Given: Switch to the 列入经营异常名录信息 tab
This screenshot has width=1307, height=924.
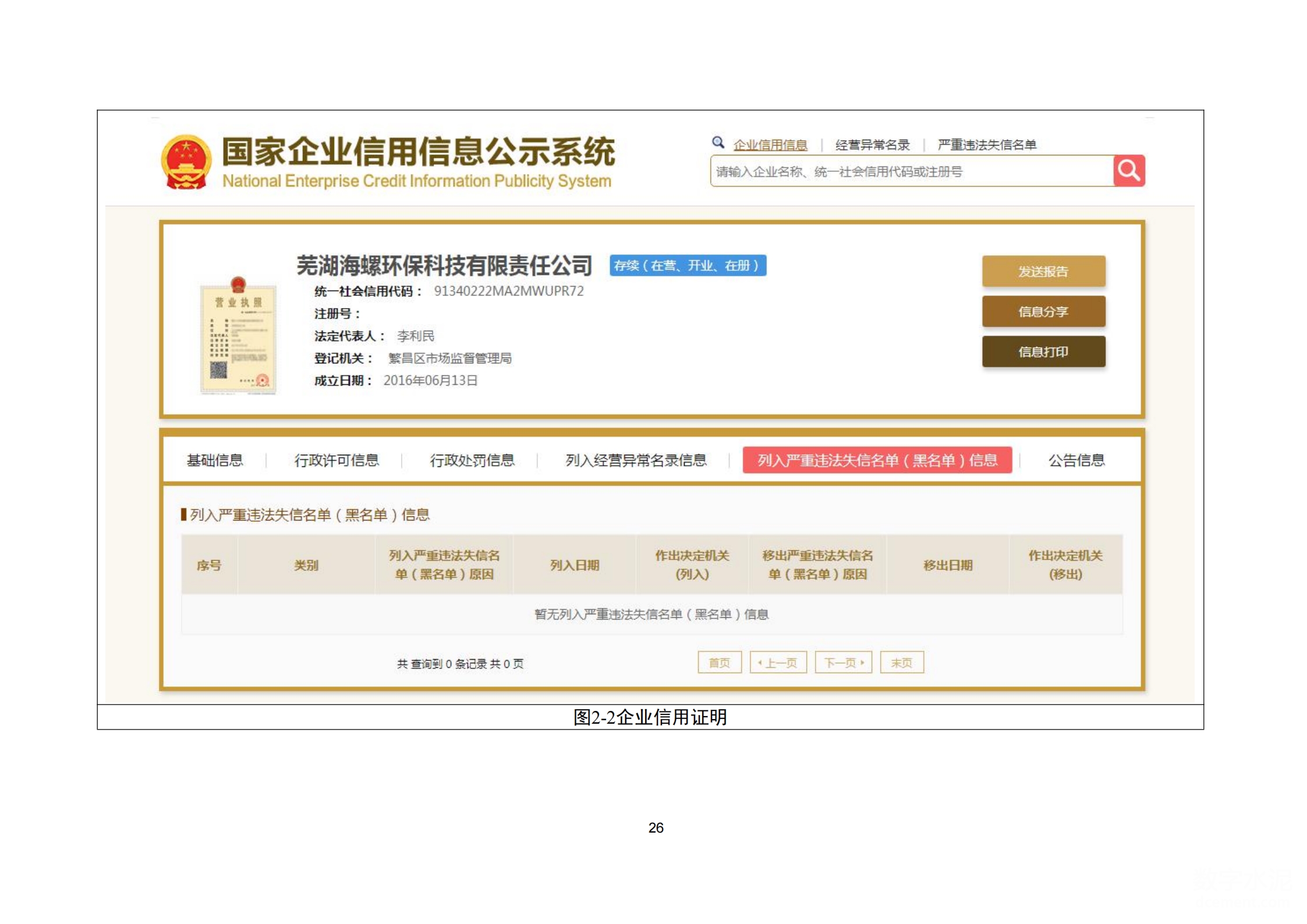Looking at the screenshot, I should pos(636,461).
